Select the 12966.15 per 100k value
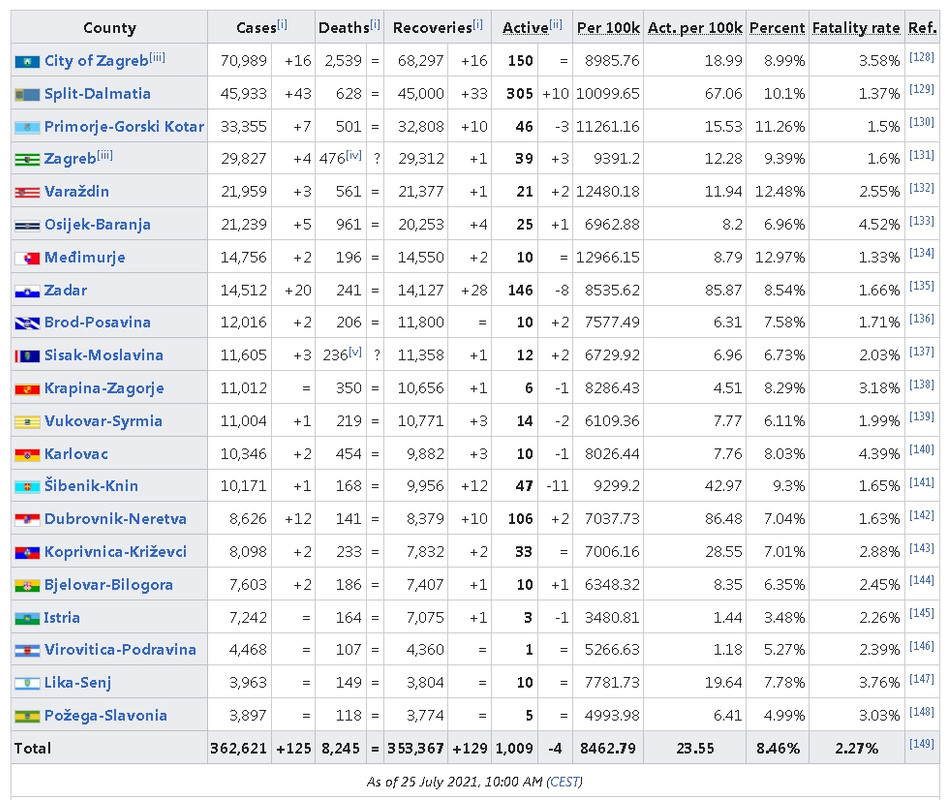Image resolution: width=944 pixels, height=800 pixels. click(608, 258)
